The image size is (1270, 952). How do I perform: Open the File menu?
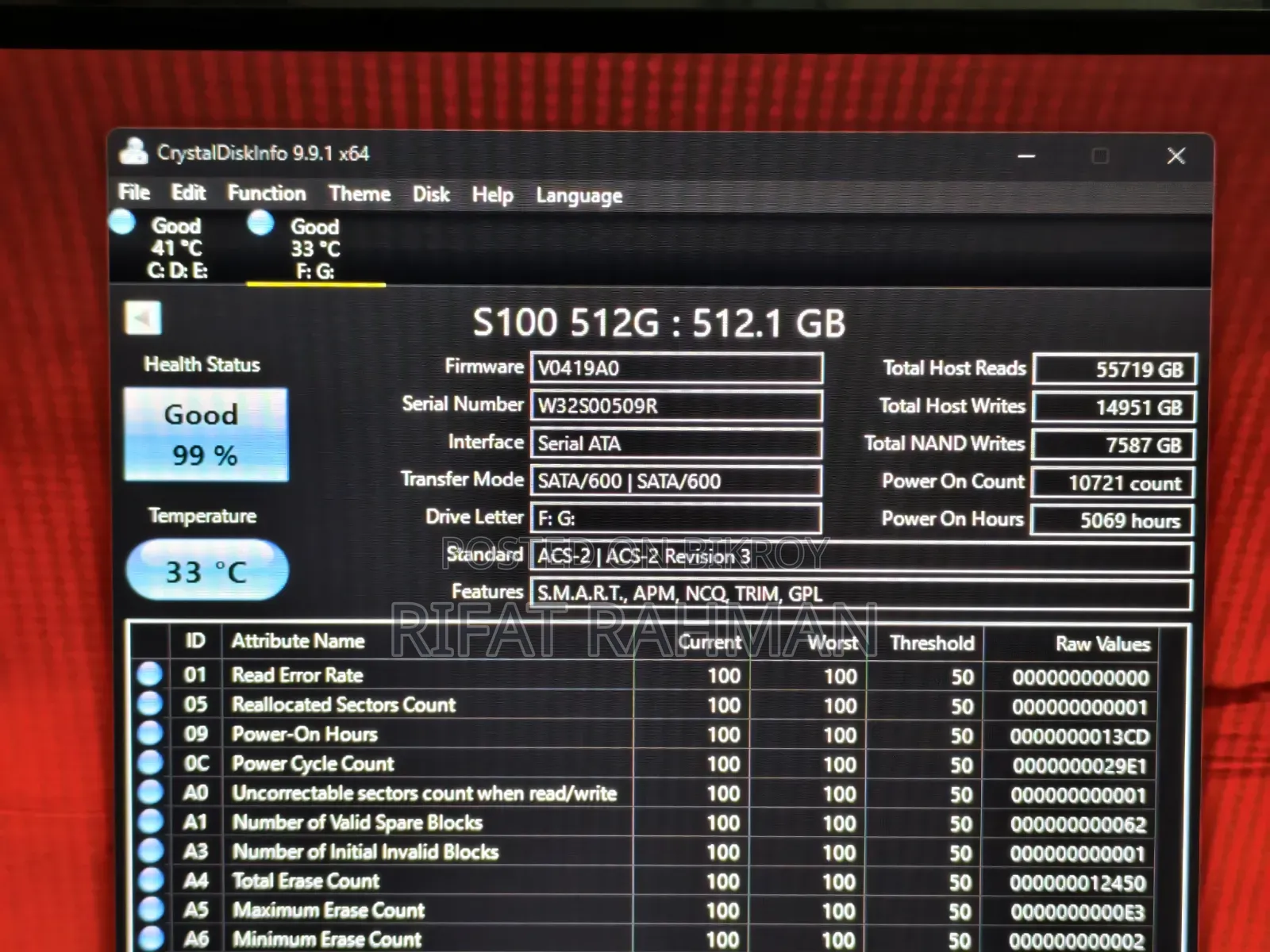pos(134,192)
